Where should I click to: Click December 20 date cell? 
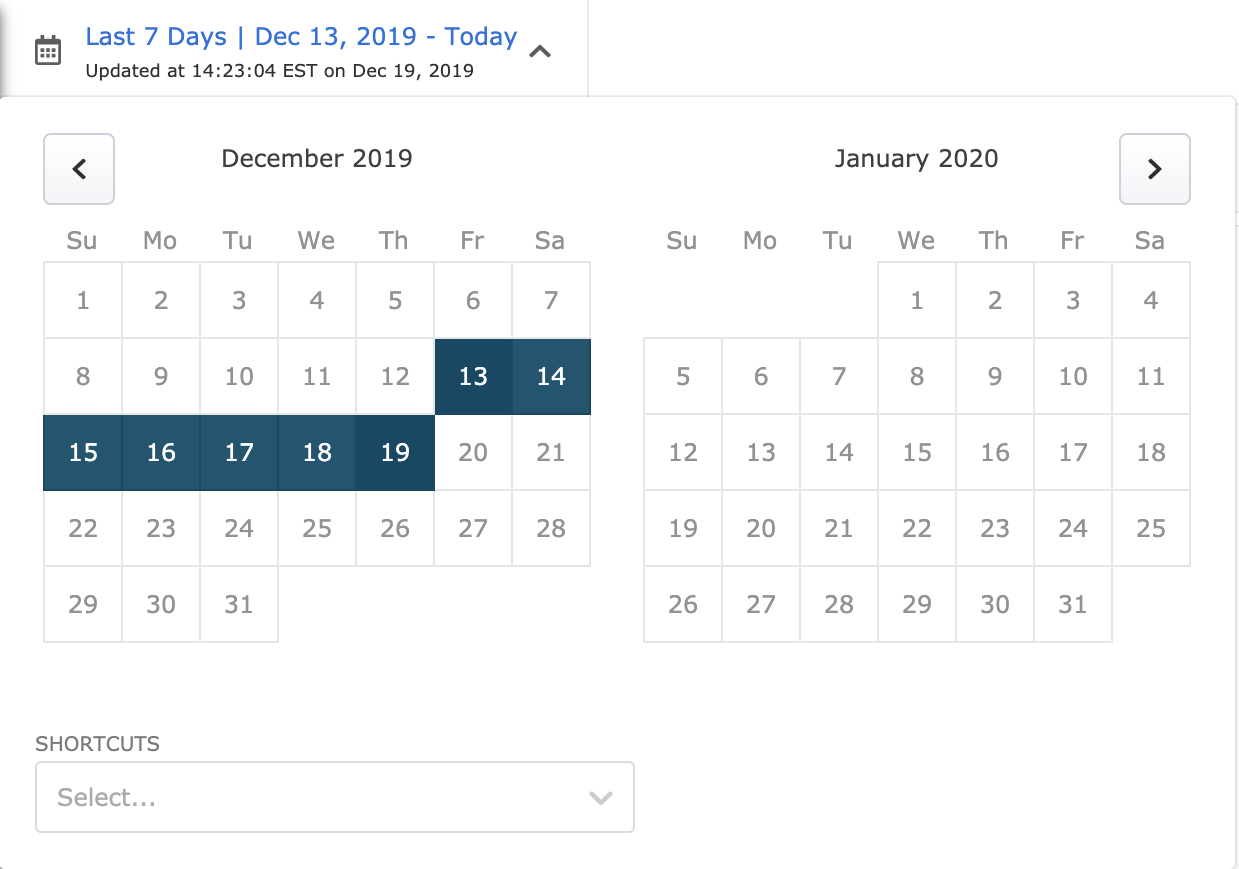pyautogui.click(x=473, y=453)
